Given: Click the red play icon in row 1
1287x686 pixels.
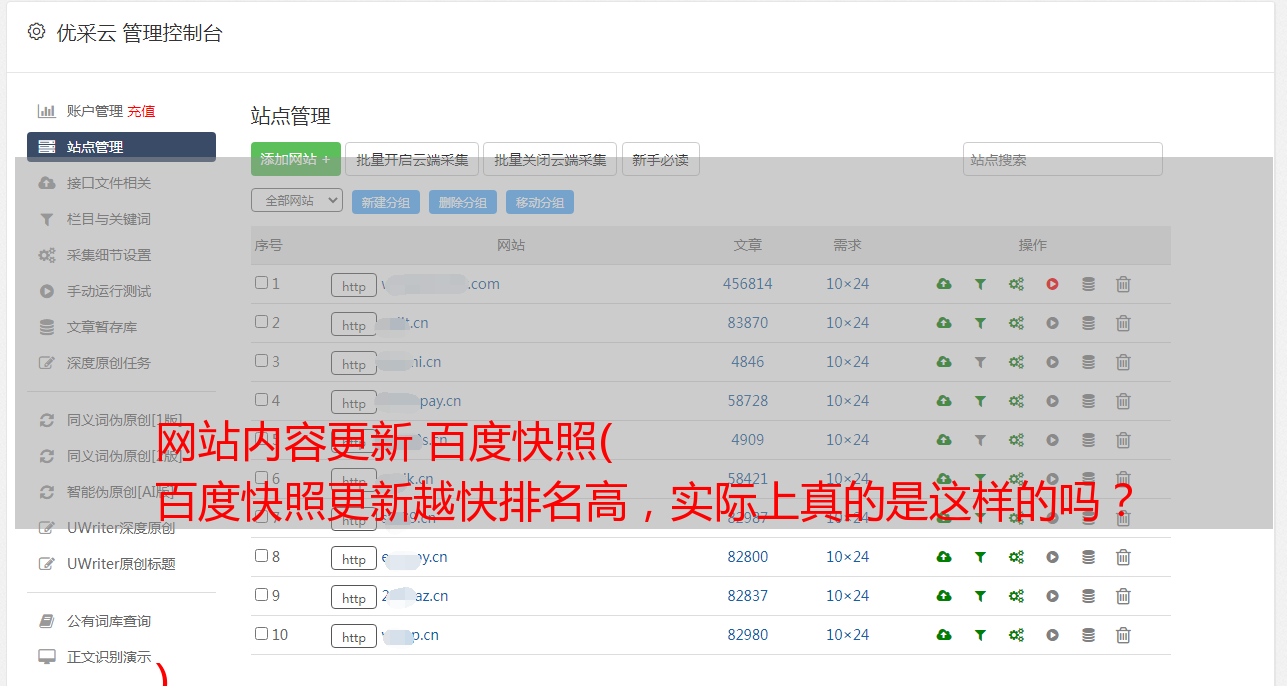Looking at the screenshot, I should click(1052, 284).
